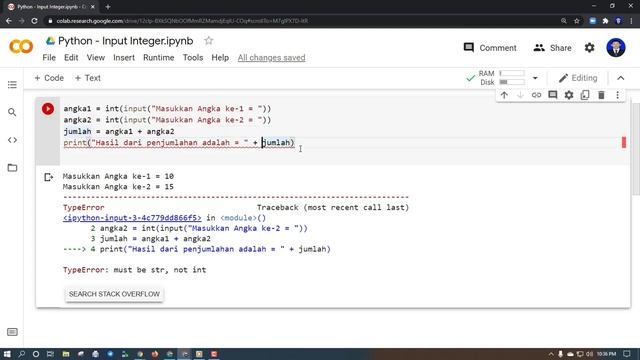
Task: Mirror cell in tab icon
Action: (585, 95)
